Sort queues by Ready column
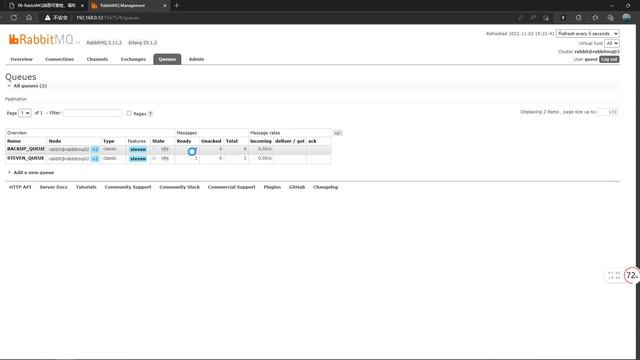The image size is (640, 360). point(184,141)
